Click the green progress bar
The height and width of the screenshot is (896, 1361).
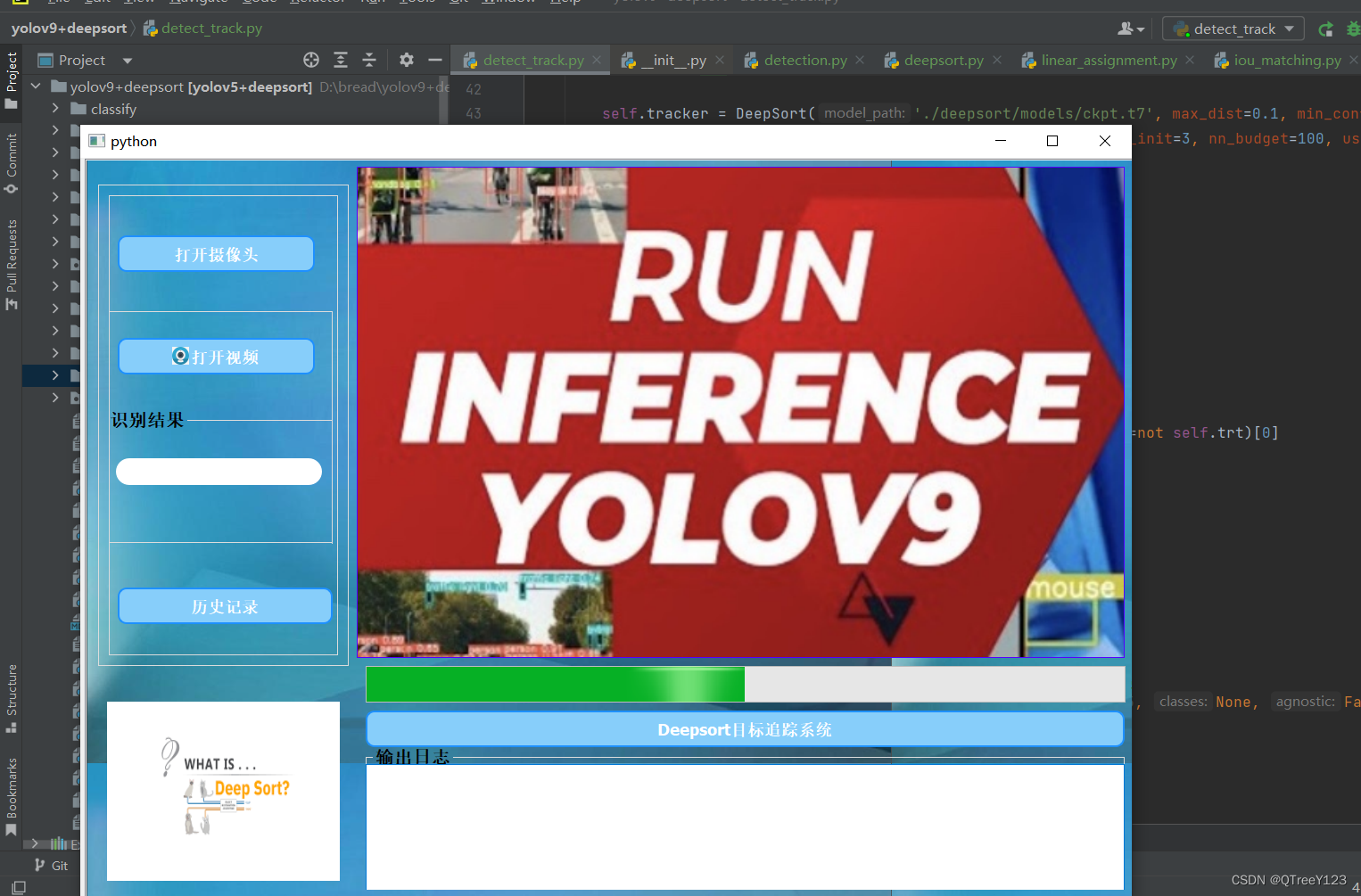(553, 684)
